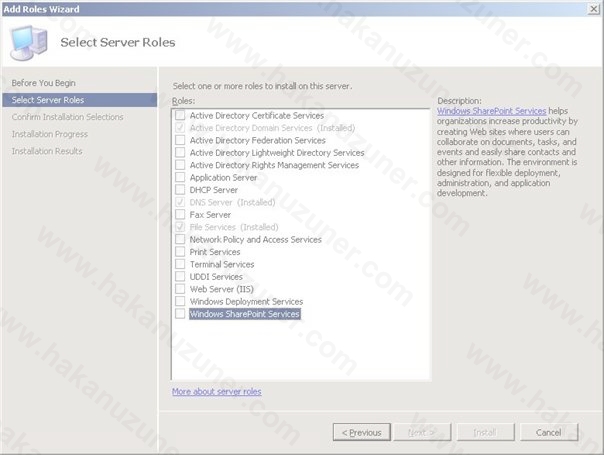Click the Next button

[422, 432]
